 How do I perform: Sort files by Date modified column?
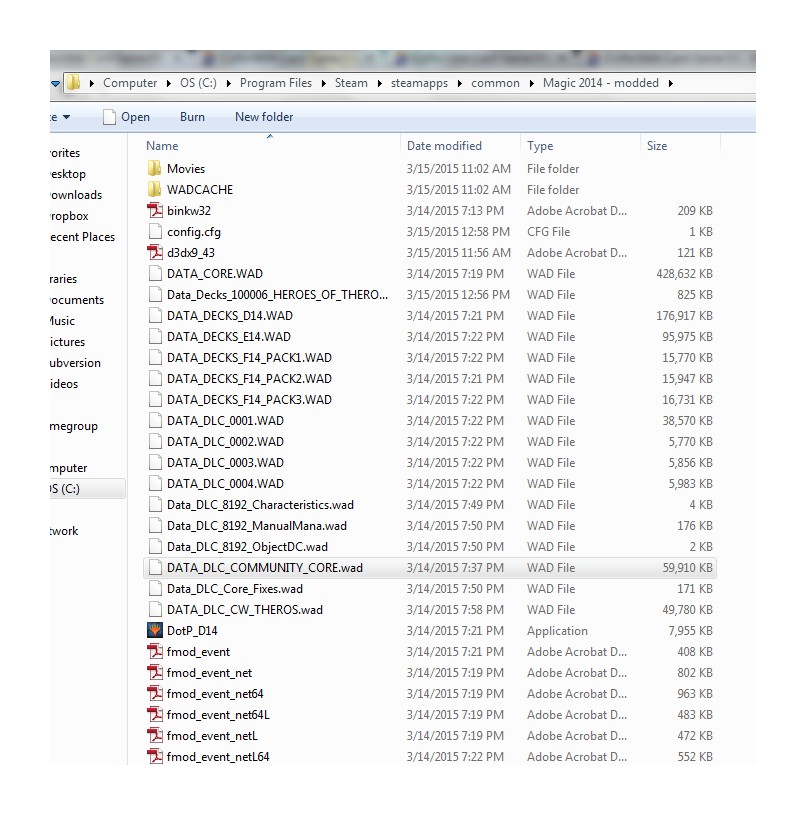tap(444, 146)
